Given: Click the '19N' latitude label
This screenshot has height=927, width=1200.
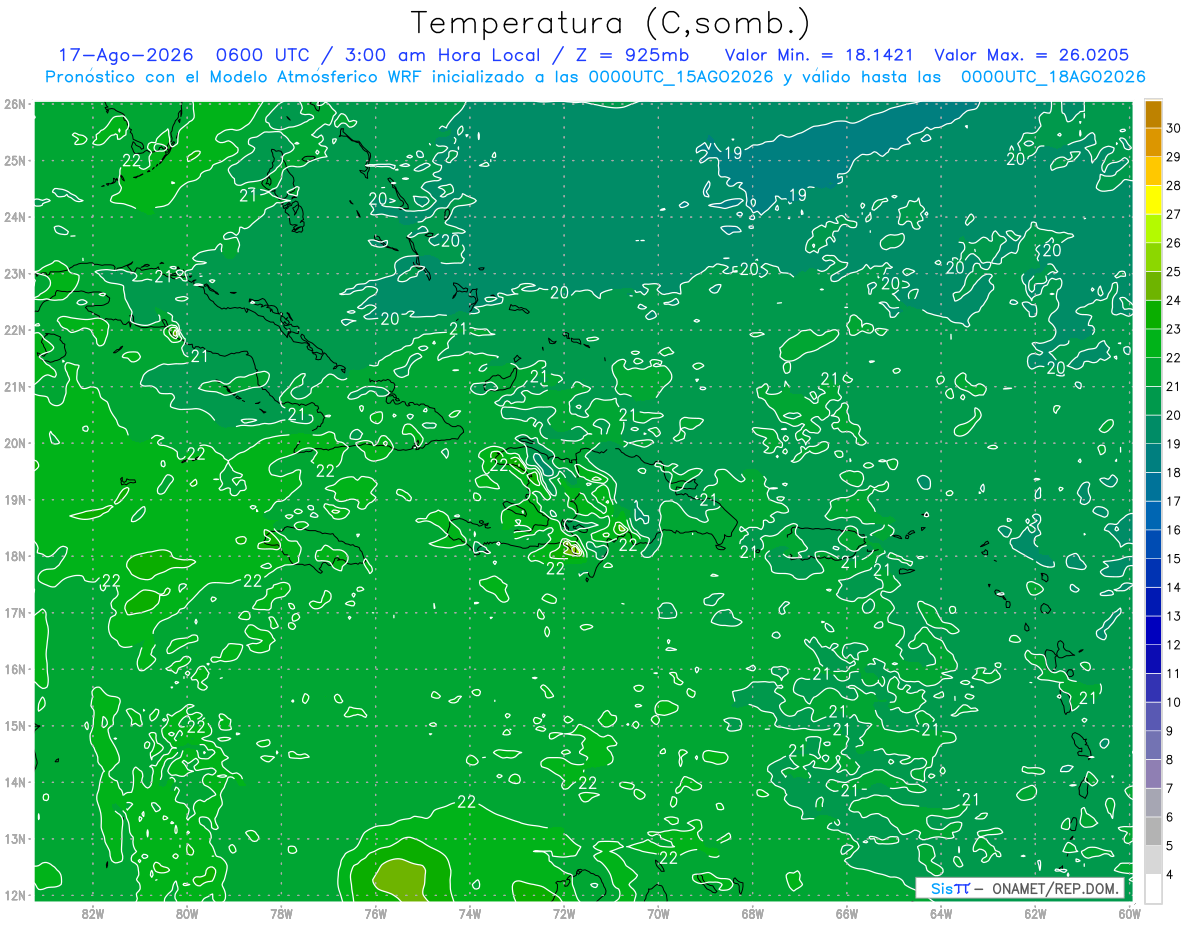Looking at the screenshot, I should point(14,499).
